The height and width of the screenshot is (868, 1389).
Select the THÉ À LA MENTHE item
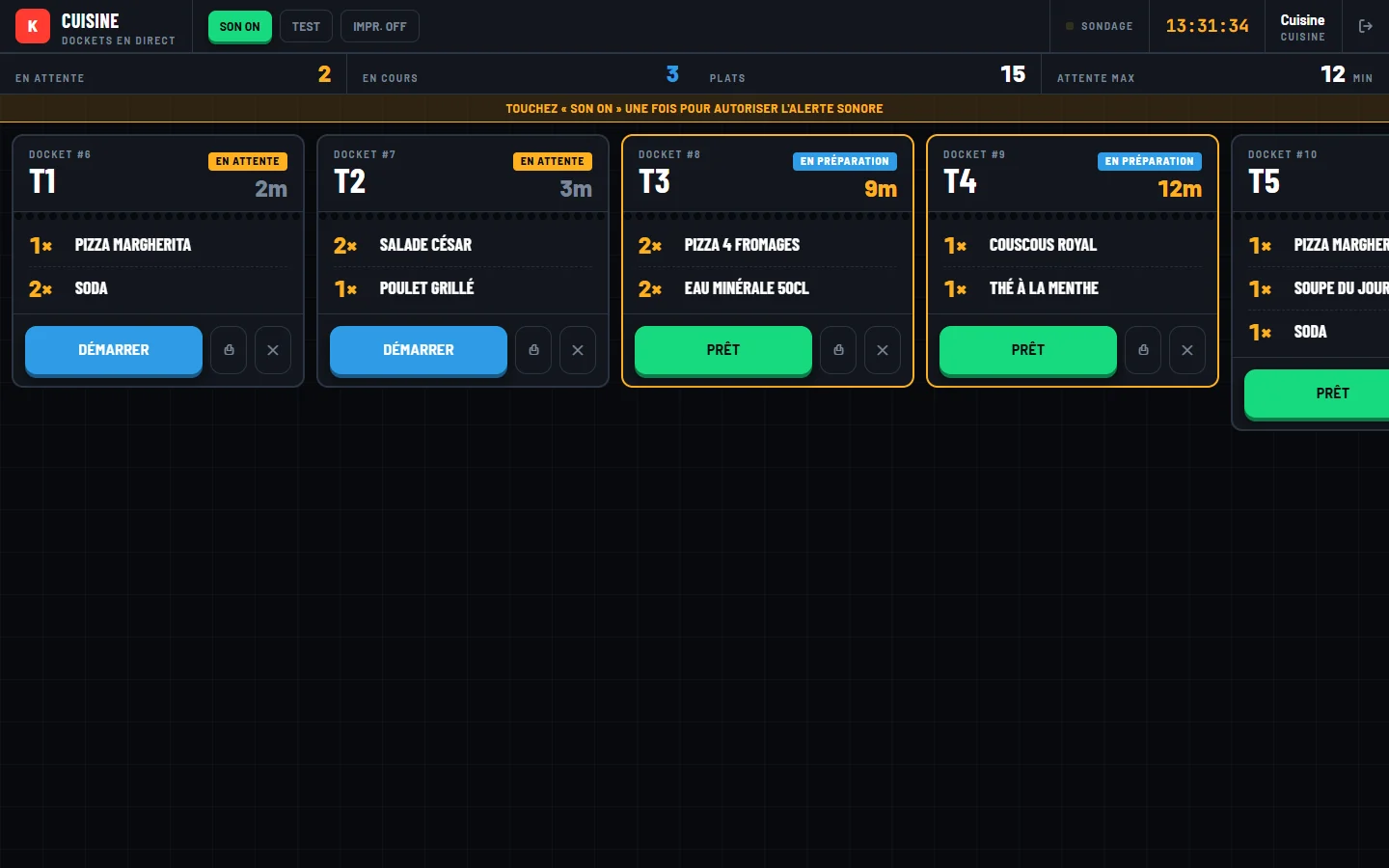1073,288
